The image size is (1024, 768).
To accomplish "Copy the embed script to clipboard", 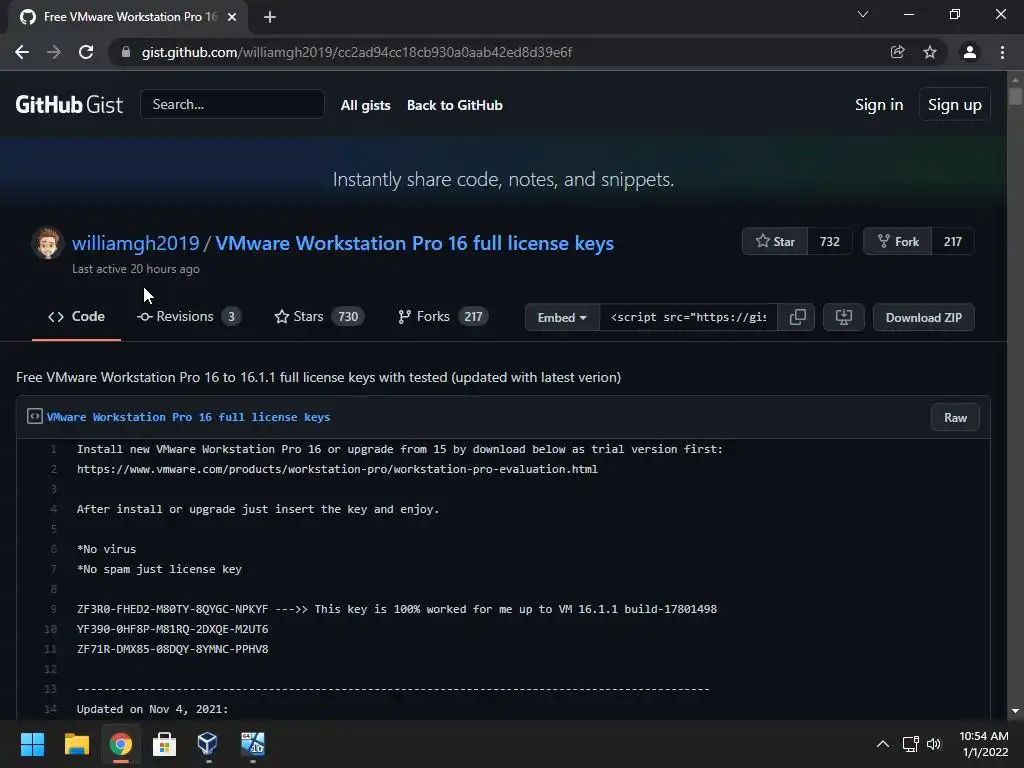I will pyautogui.click(x=797, y=317).
